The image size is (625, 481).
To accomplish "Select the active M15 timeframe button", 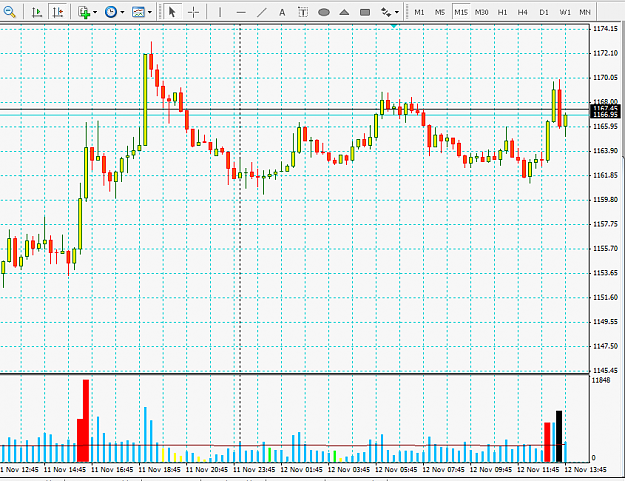I will pos(461,12).
